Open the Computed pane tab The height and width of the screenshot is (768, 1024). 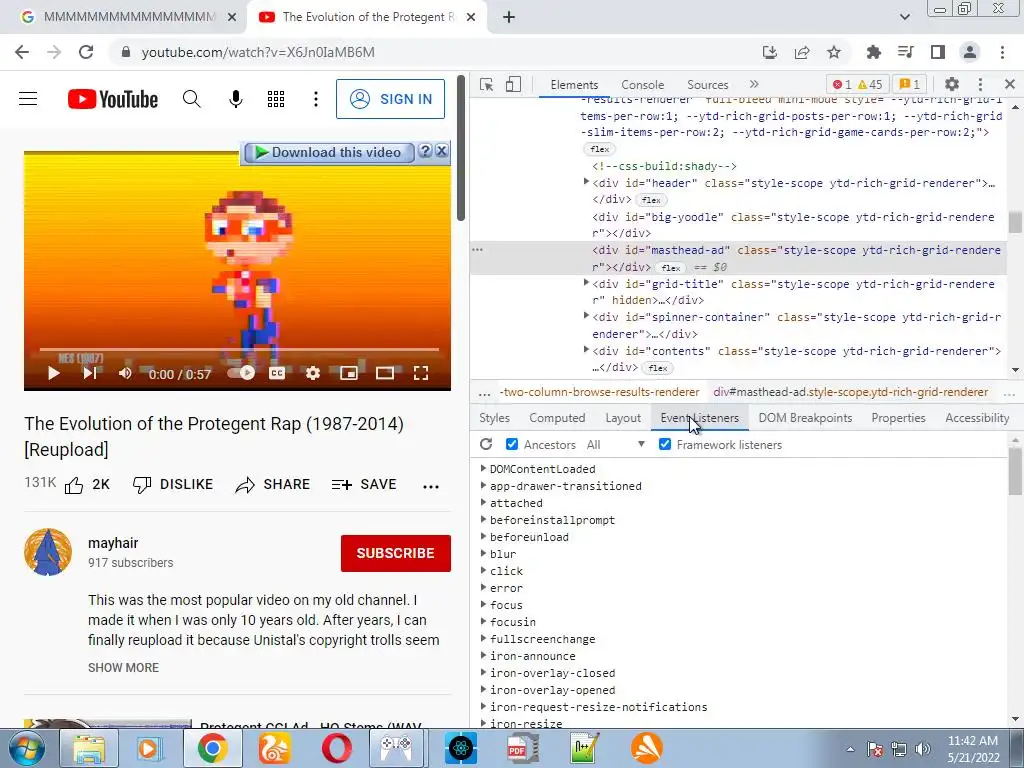pos(557,418)
